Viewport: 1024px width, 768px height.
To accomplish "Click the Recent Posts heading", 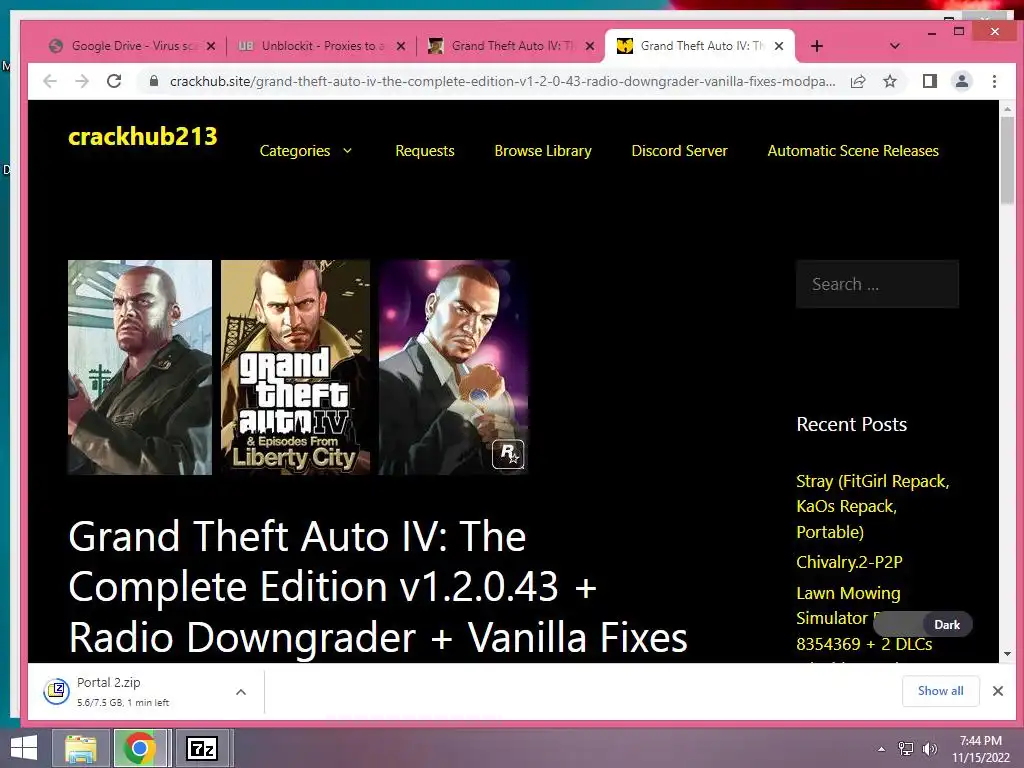I will pos(852,424).
